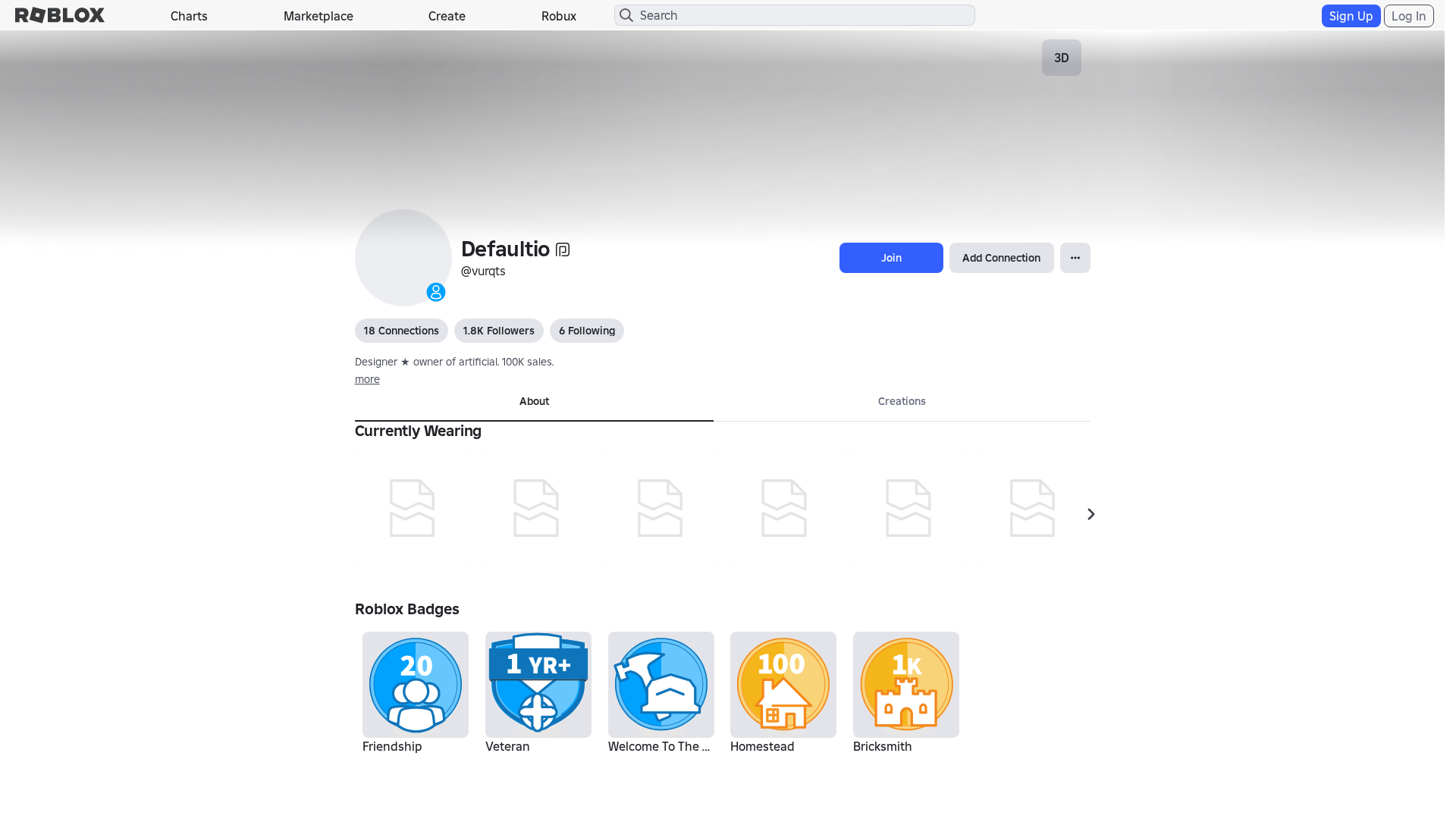Click the Roblox Badges heading
This screenshot has width=1456, height=819.
407,610
